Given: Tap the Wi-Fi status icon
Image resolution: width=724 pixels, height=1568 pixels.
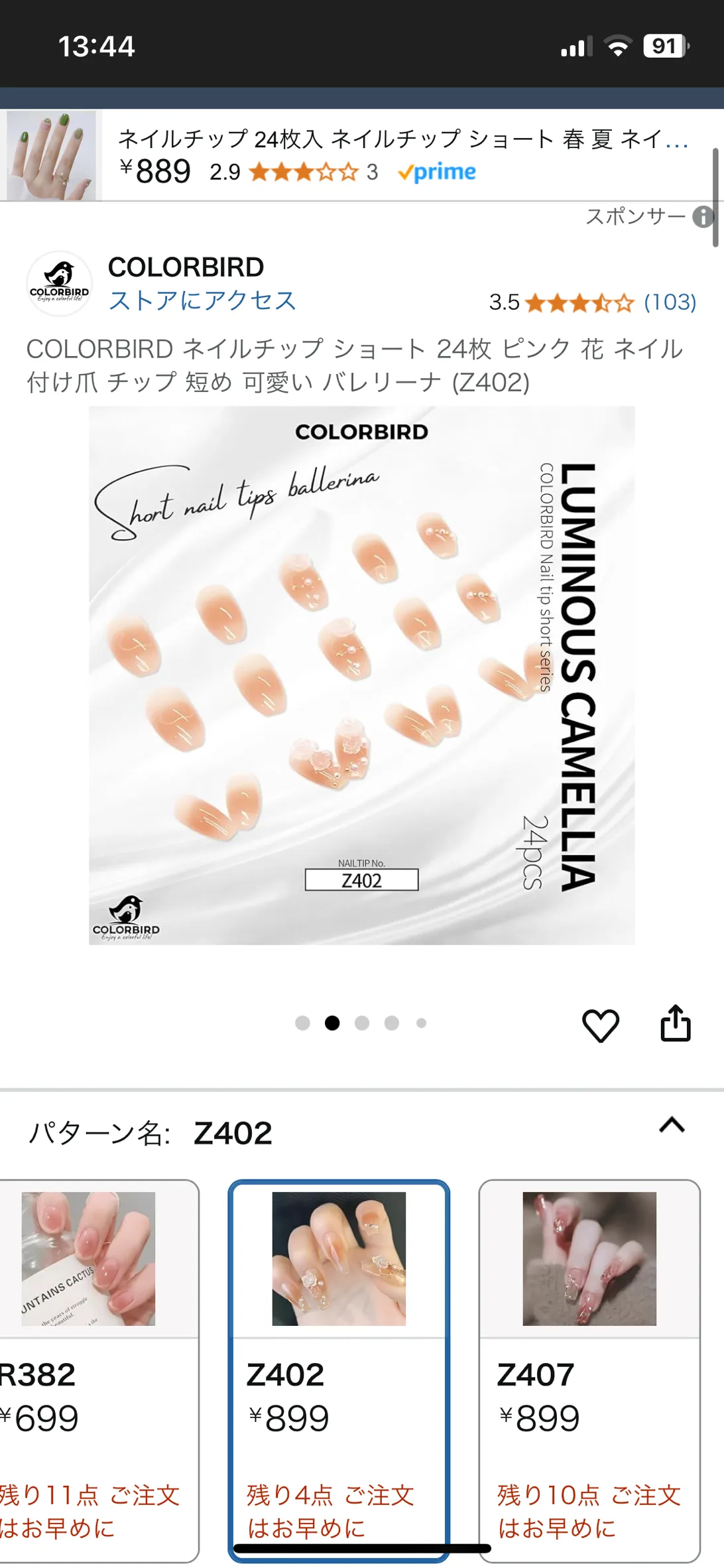Looking at the screenshot, I should pyautogui.click(x=617, y=46).
